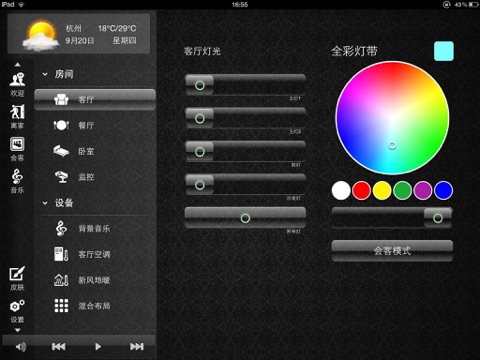Click the 会客模式 button
The image size is (480, 360).
tap(392, 250)
